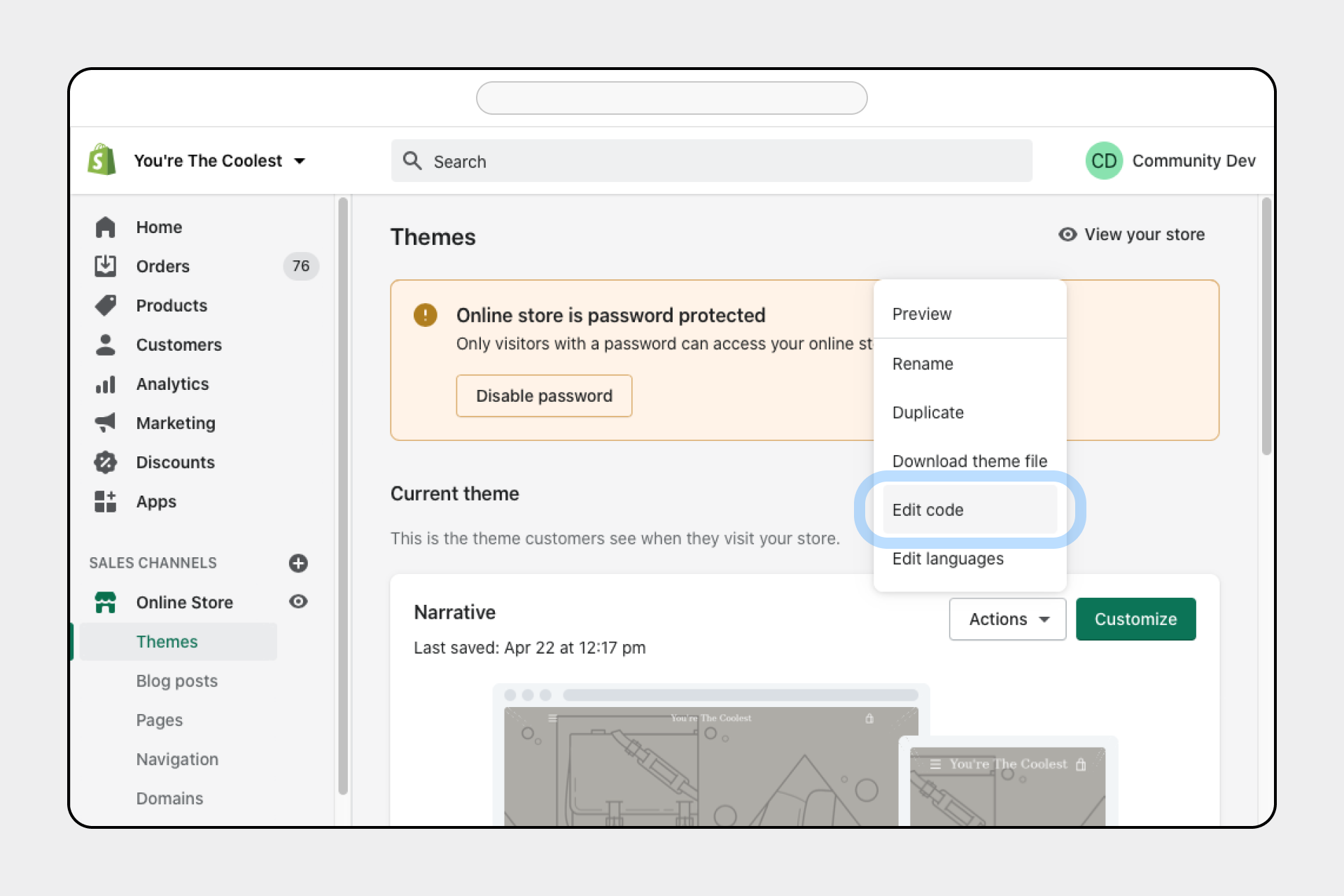
Task: Click the Products tag icon
Action: [105, 305]
